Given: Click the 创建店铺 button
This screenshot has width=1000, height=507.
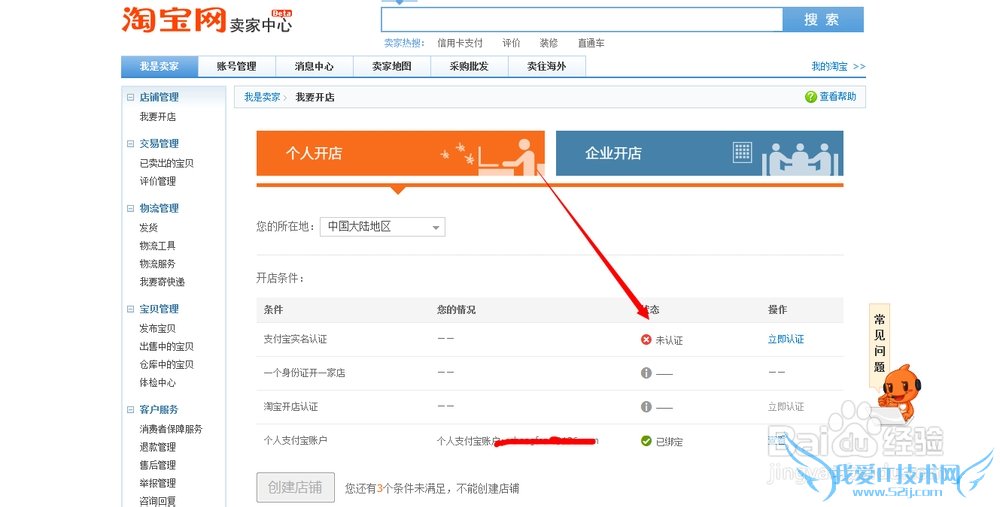Looking at the screenshot, I should (x=295, y=488).
